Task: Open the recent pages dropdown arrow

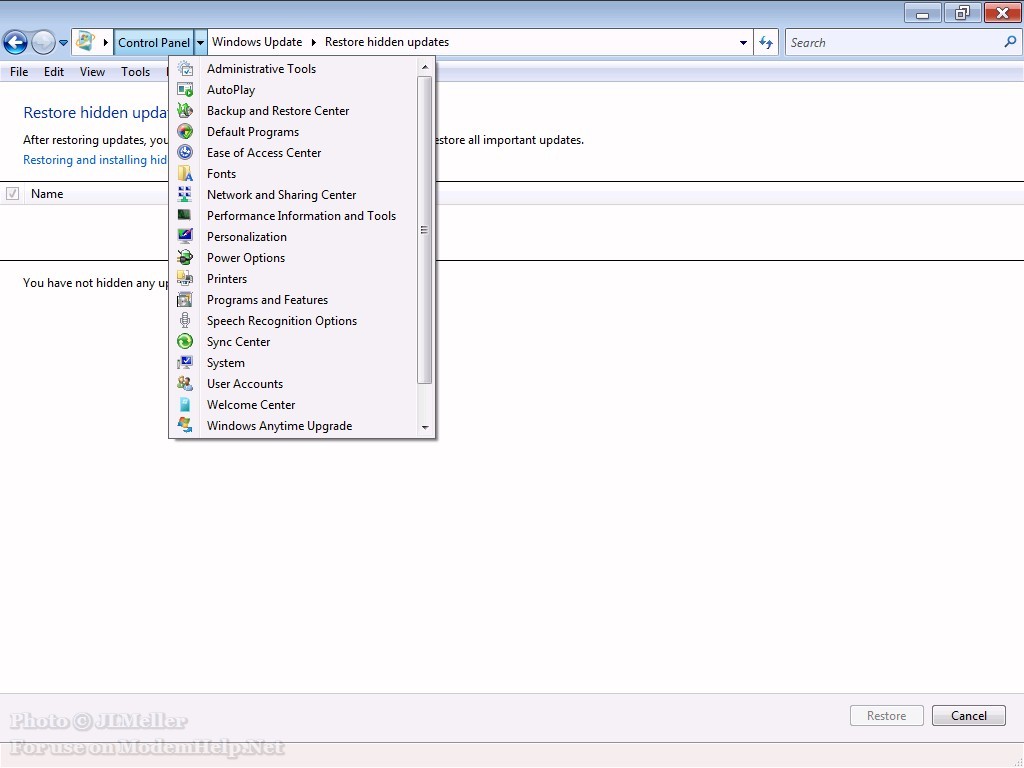Action: point(63,42)
